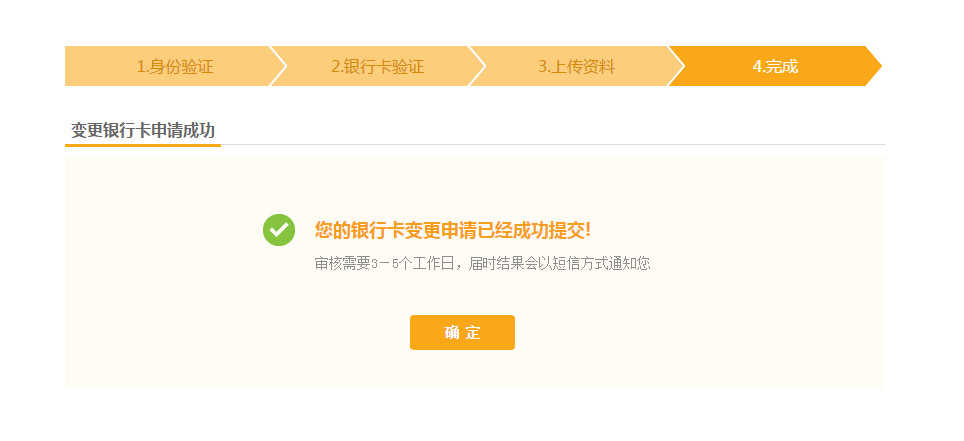This screenshot has height=441, width=964.
Task: Go to step 2.银行卡验证
Action: coord(377,66)
